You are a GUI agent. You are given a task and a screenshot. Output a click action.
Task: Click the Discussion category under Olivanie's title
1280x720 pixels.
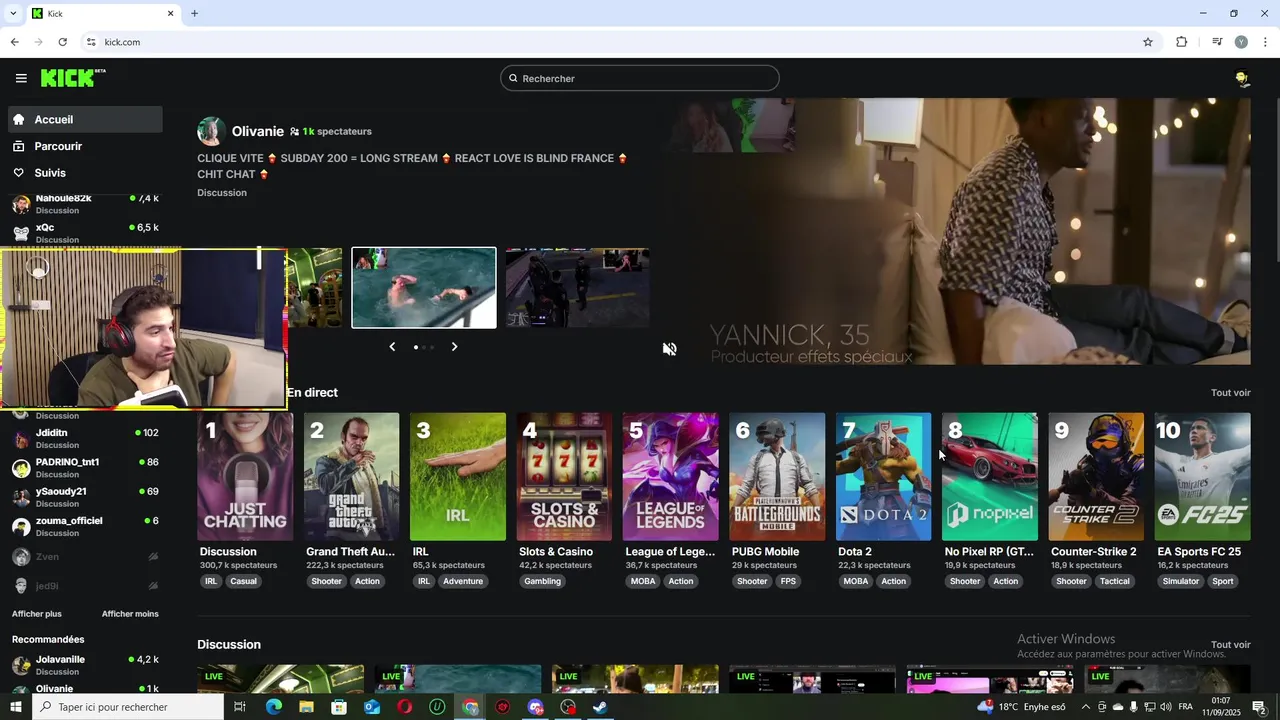click(x=222, y=193)
